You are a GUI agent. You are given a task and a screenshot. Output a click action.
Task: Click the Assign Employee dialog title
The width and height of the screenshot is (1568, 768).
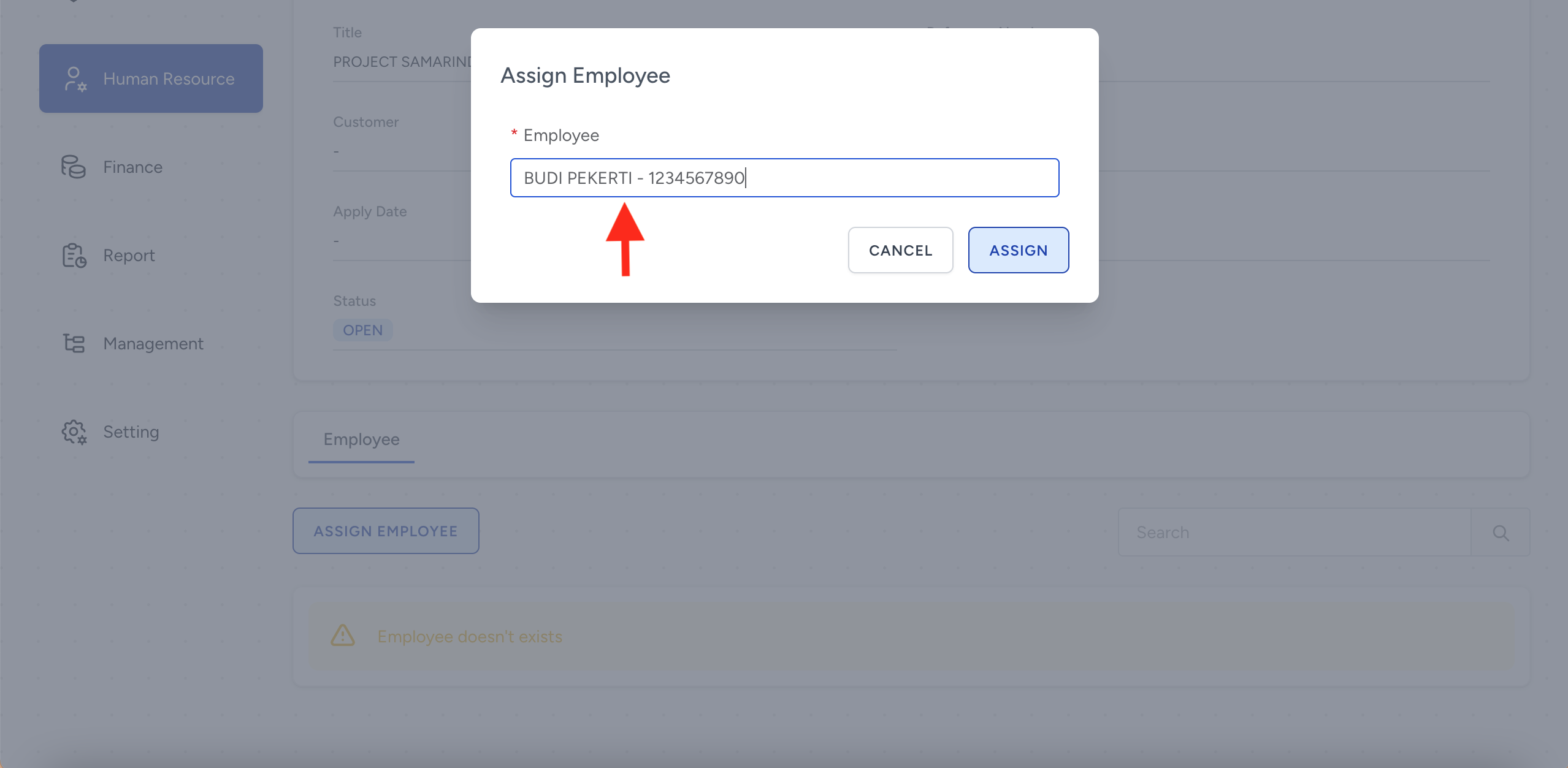coord(585,75)
